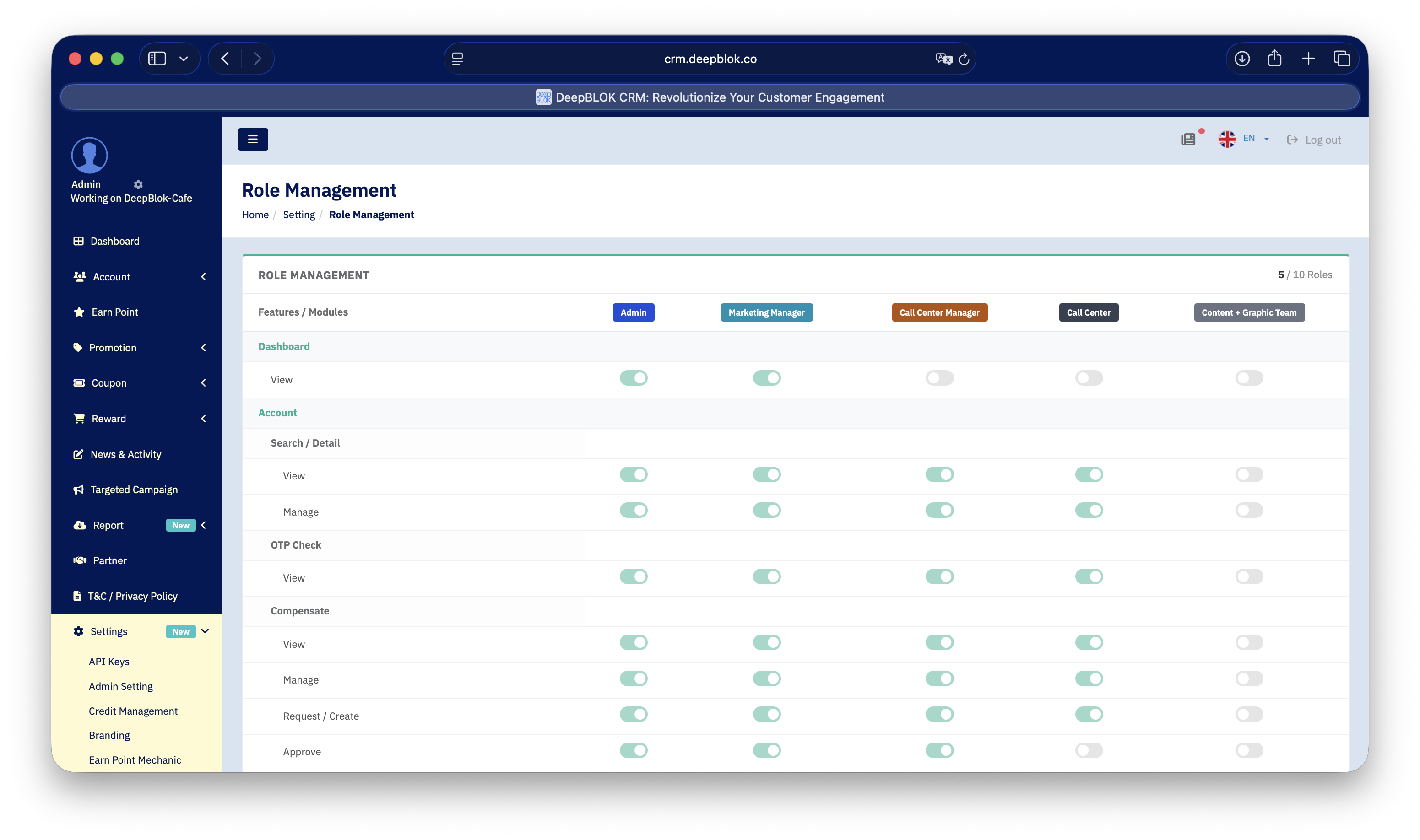Click the News & Activity edit icon
The width and height of the screenshot is (1420, 840).
78,454
